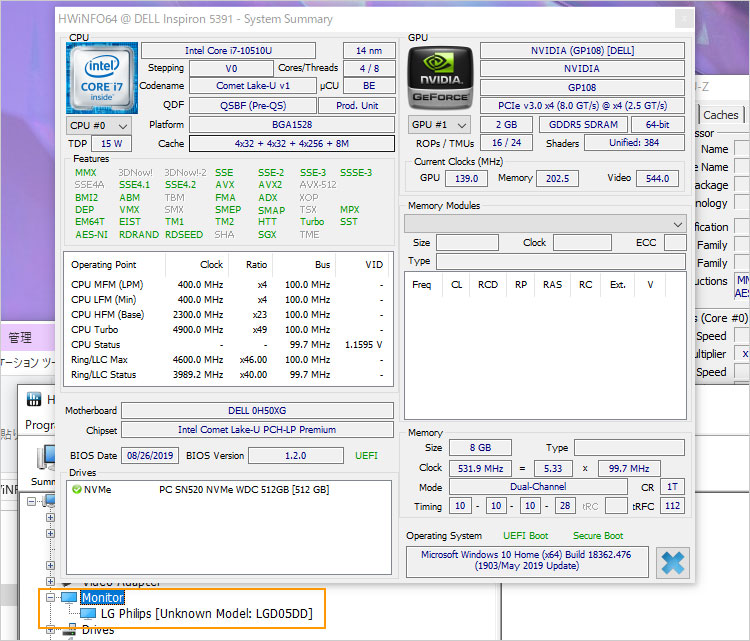Click the green NVMe drive status icon

tap(77, 489)
